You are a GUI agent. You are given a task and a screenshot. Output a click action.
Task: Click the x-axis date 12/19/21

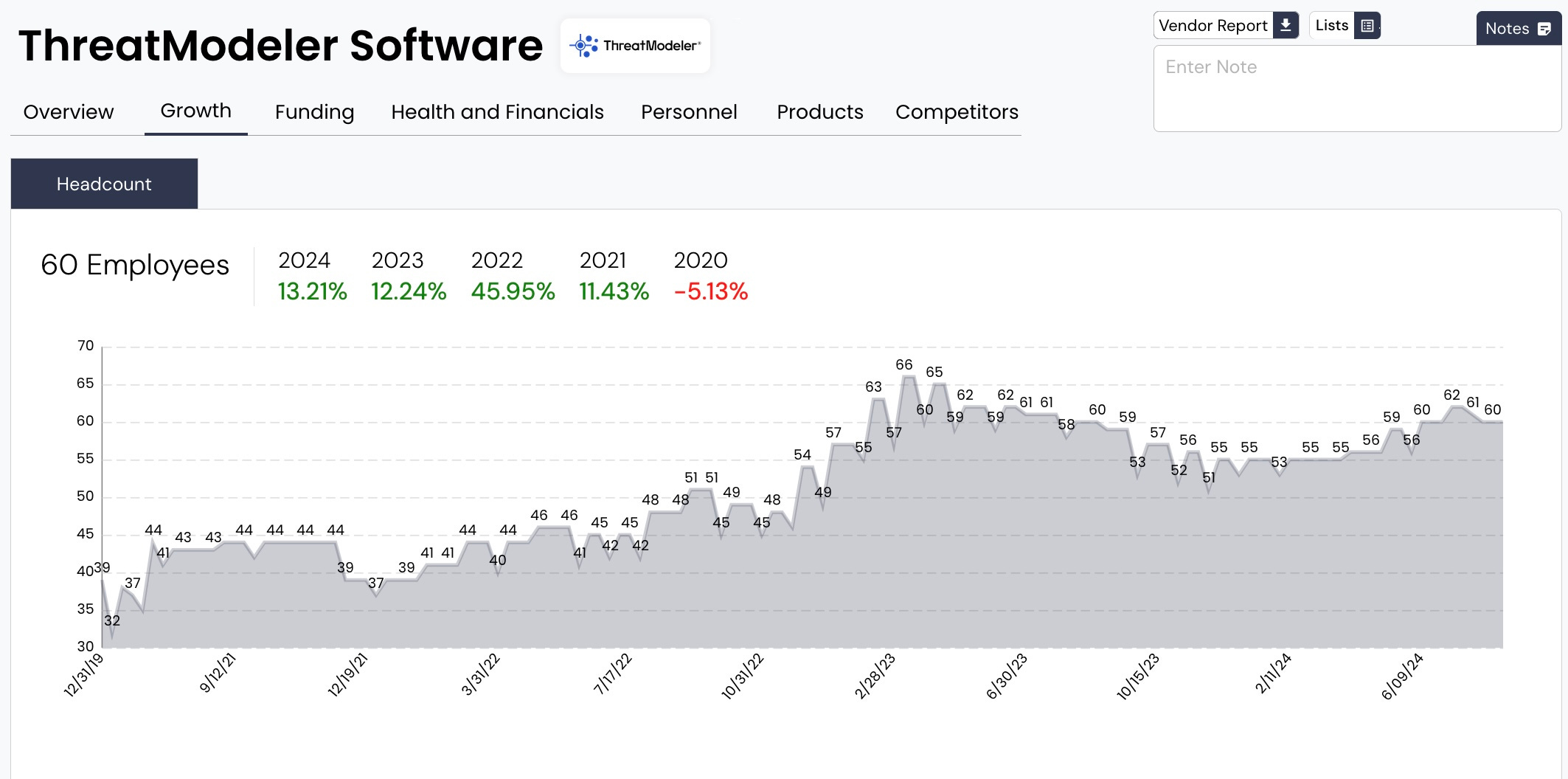tap(347, 675)
